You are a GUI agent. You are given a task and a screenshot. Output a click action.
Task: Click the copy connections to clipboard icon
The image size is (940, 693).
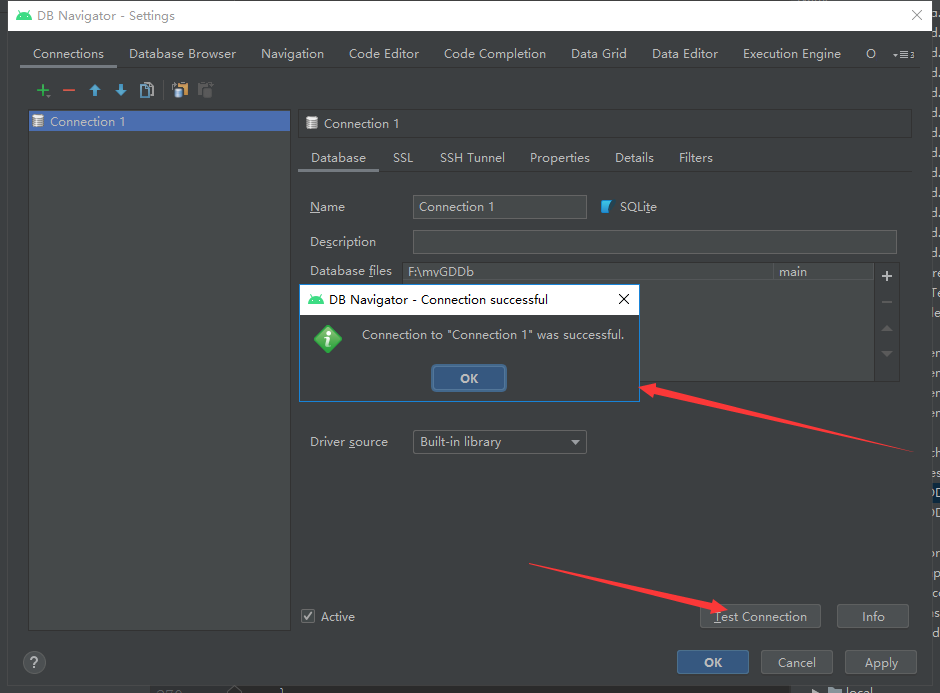(179, 90)
